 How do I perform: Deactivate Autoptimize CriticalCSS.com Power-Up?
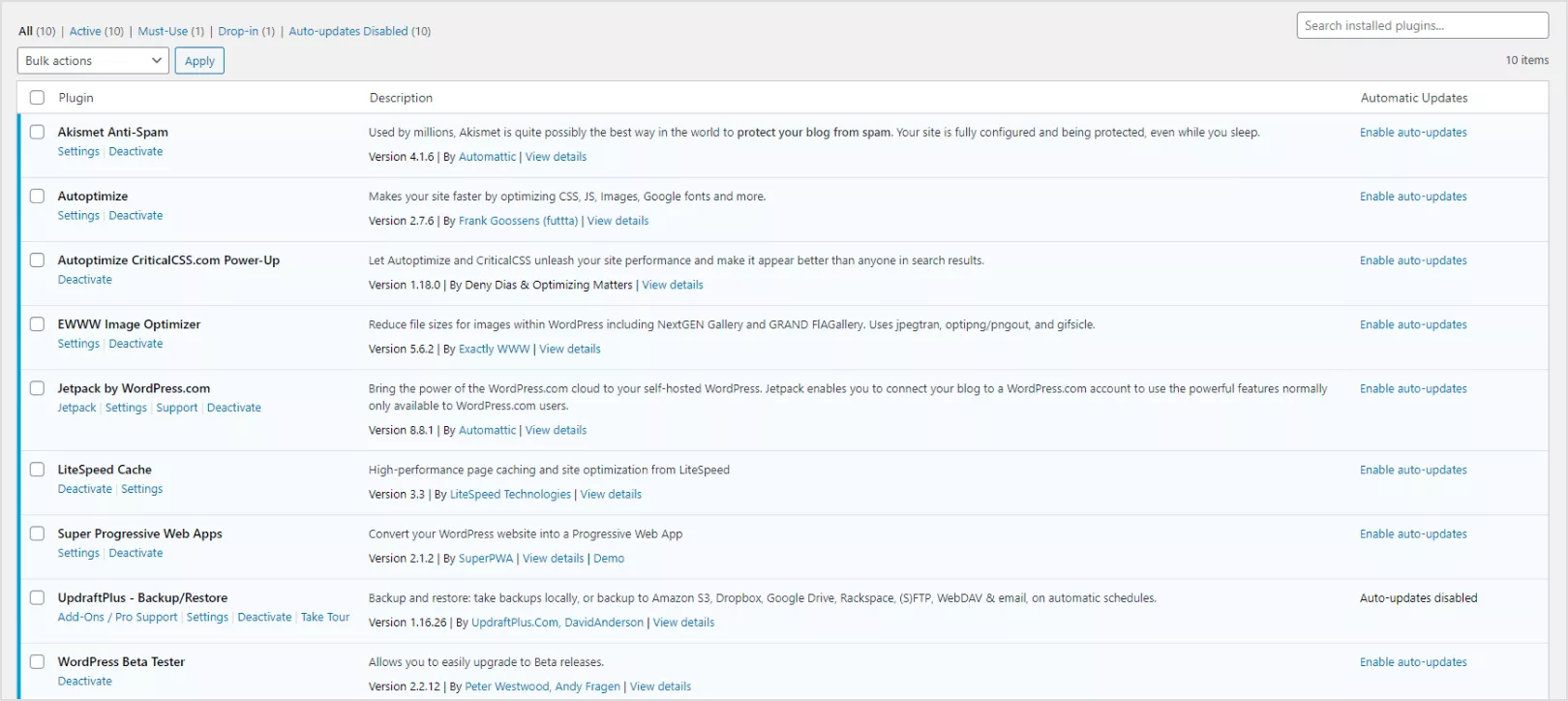pyautogui.click(x=85, y=280)
